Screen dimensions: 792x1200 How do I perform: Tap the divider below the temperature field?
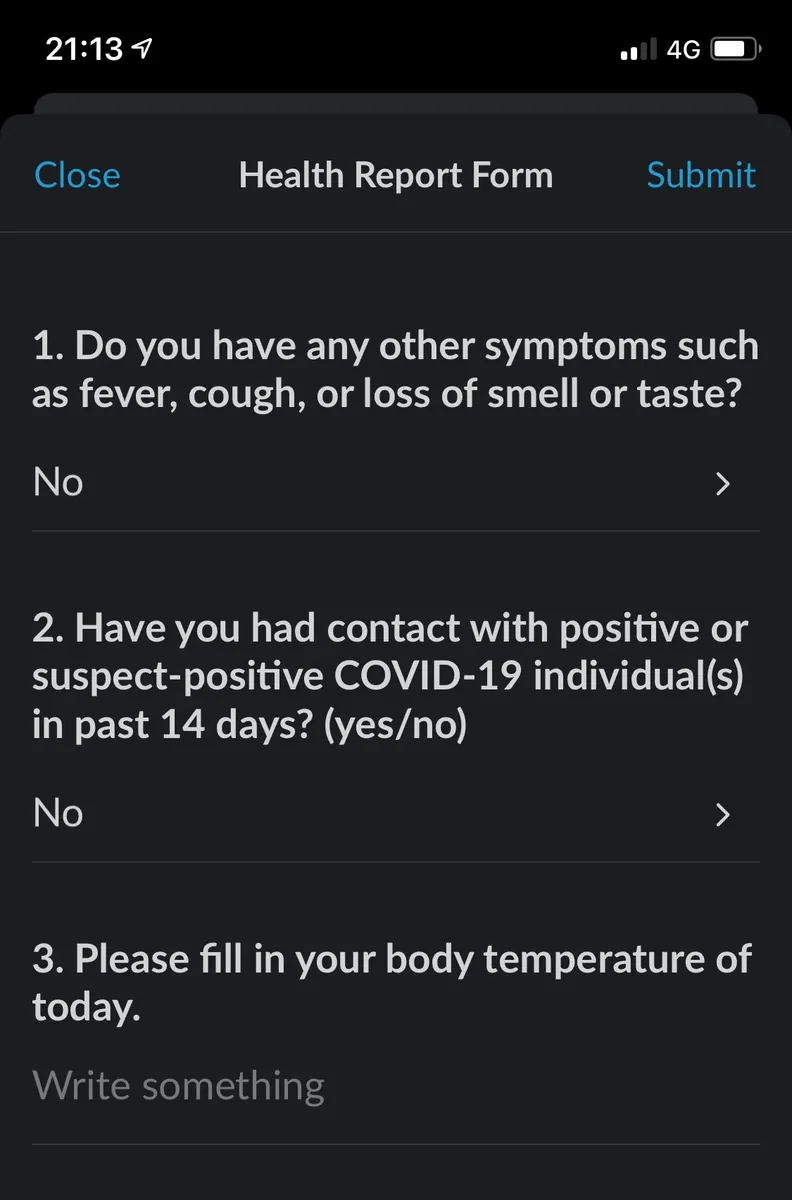(x=396, y=1144)
